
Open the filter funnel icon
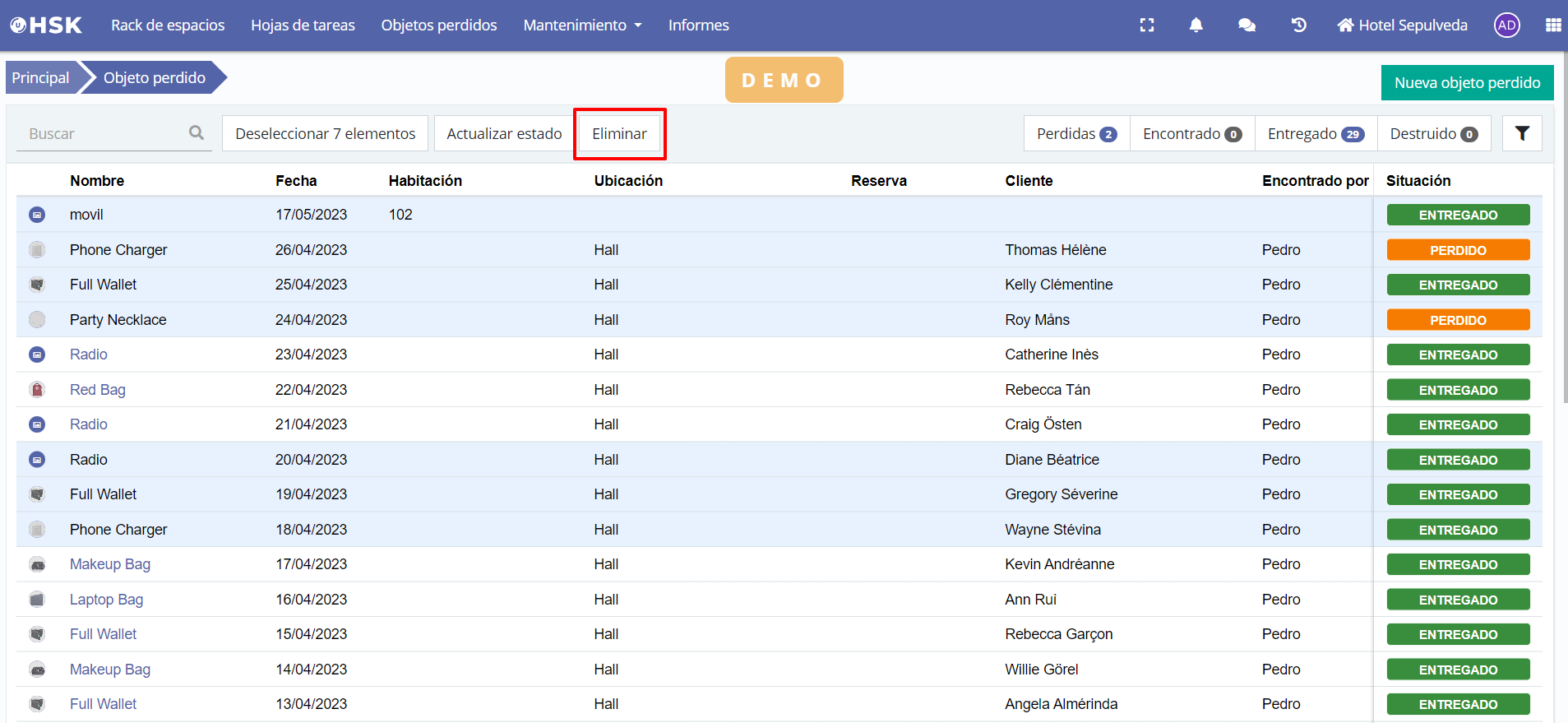click(x=1521, y=133)
